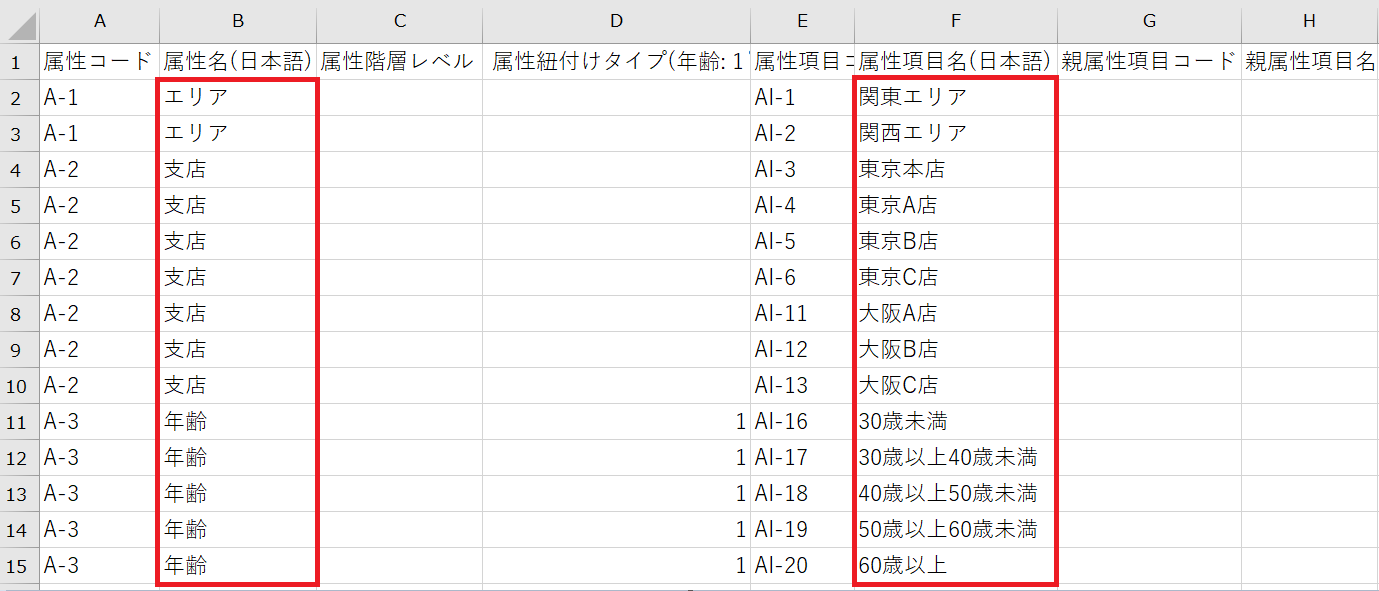Select the cell containing 関西エリア
This screenshot has height=591, width=1379.
coord(955,132)
